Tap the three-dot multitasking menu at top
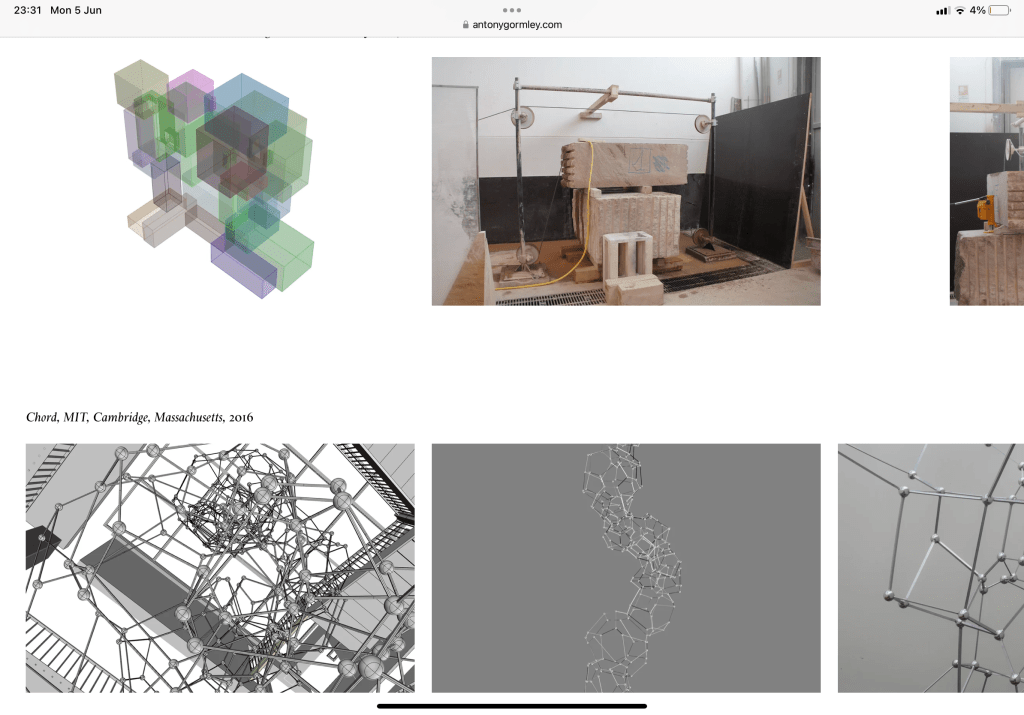 pyautogui.click(x=512, y=10)
